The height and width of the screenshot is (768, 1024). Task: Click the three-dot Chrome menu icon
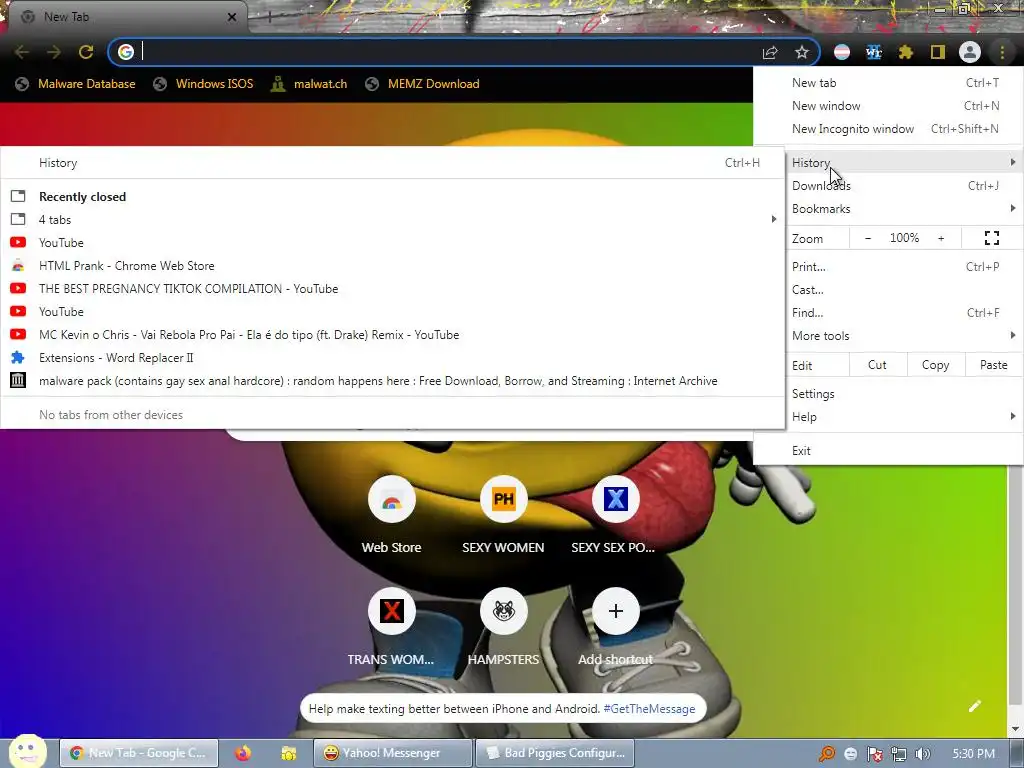tap(1002, 52)
